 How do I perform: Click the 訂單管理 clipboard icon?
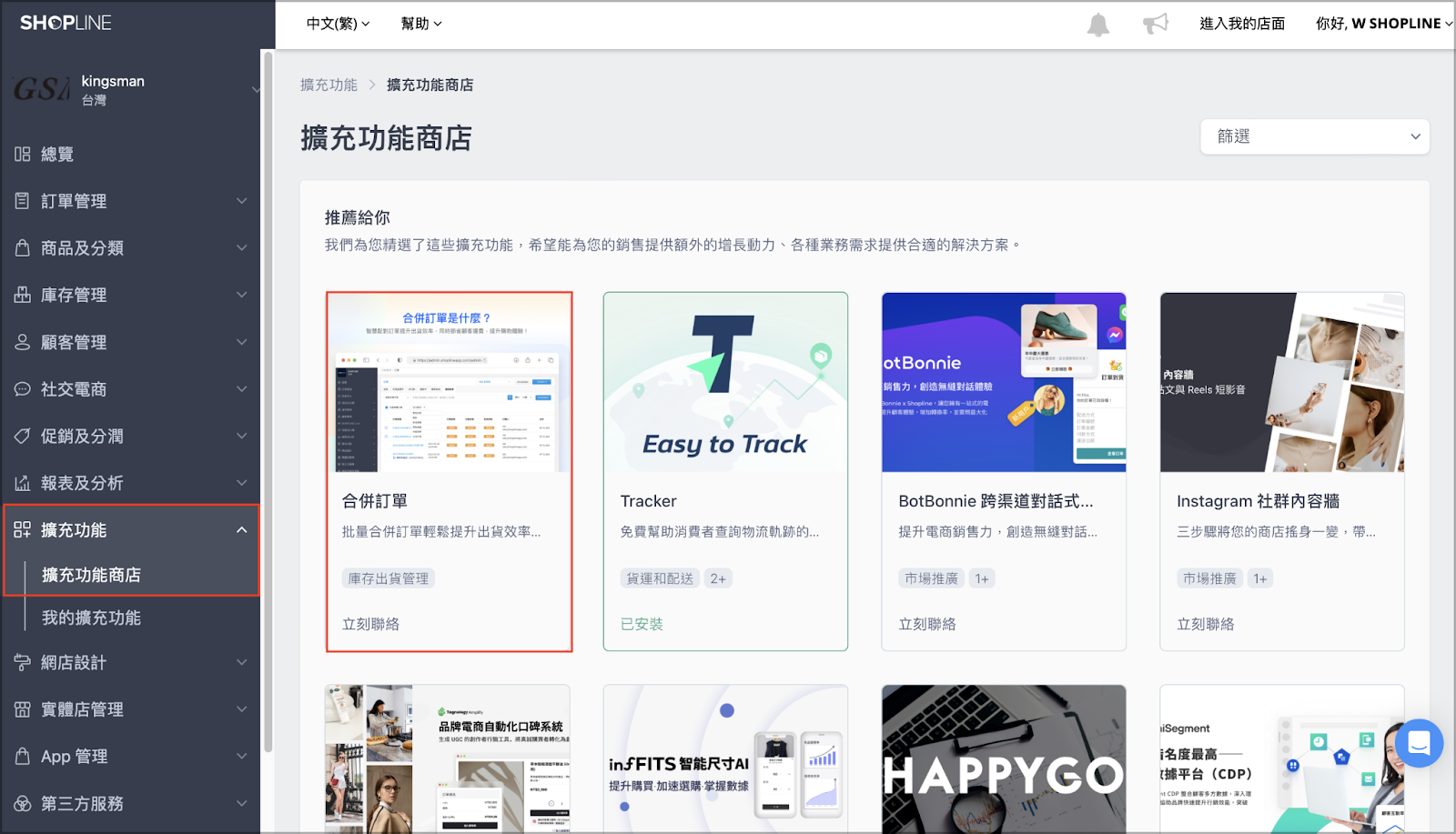pos(23,201)
